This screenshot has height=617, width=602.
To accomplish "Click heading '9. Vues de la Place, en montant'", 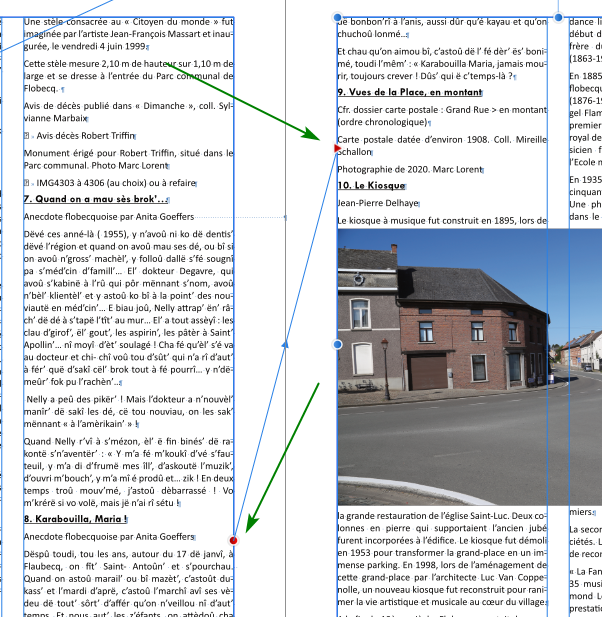I will click(410, 92).
